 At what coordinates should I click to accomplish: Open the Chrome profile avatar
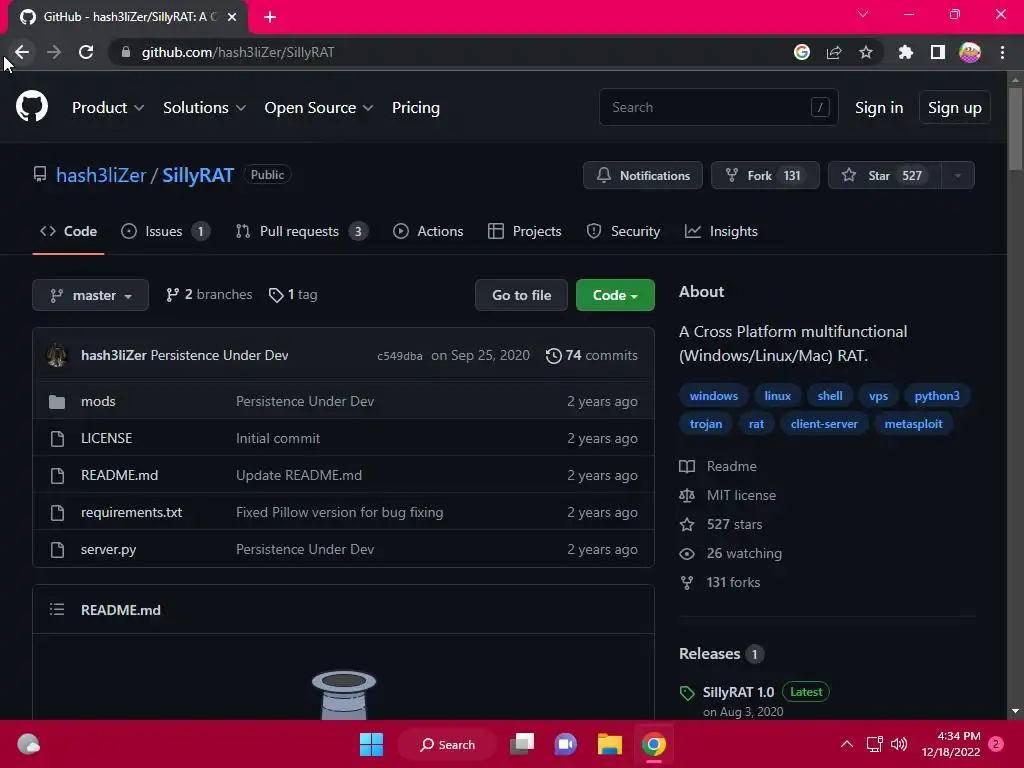[x=970, y=52]
